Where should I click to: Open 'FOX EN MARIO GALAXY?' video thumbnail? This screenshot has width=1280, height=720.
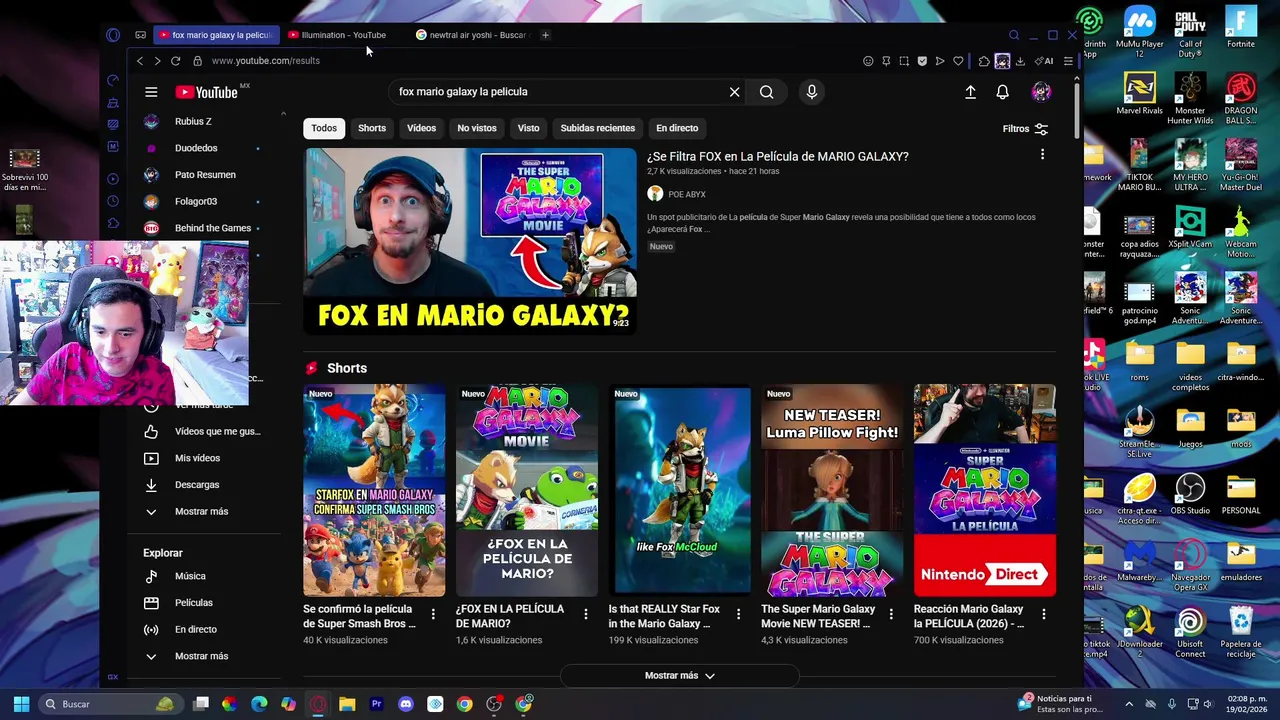point(470,240)
